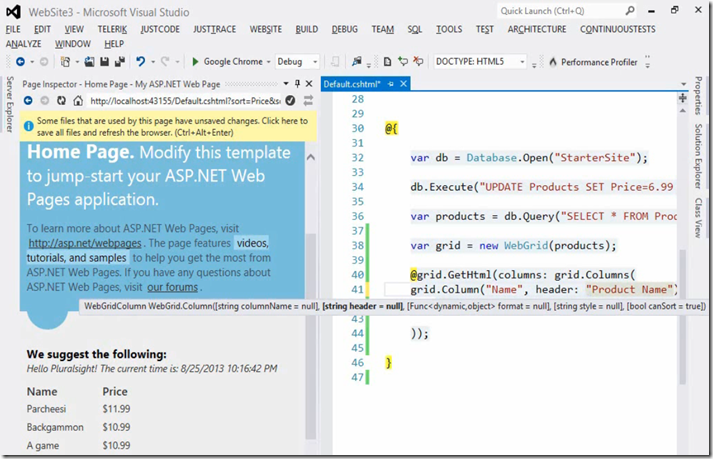Image resolution: width=713 pixels, height=459 pixels.
Task: Click the browser link icon in toolbar
Action: (357, 61)
